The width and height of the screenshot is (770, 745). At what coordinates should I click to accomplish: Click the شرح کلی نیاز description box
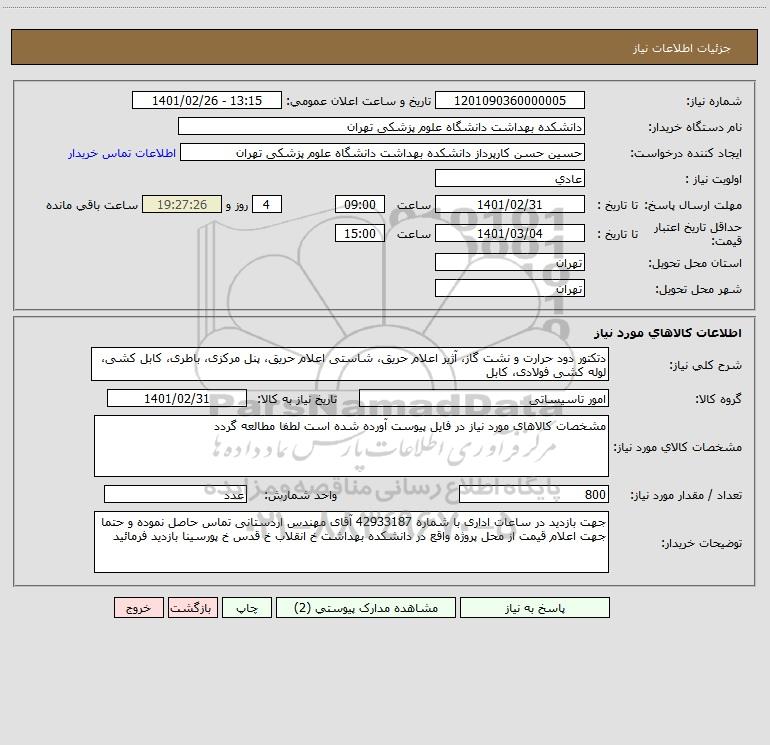pos(350,364)
